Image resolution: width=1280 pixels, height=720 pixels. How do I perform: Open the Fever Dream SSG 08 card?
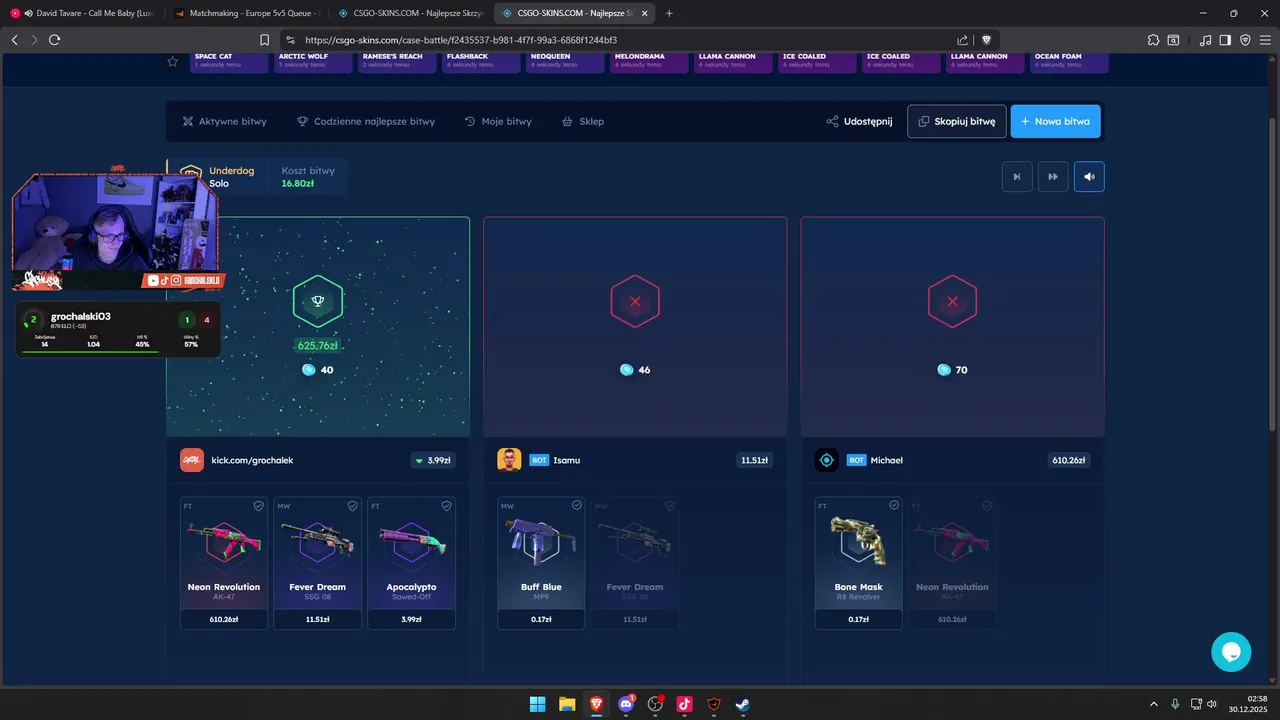click(x=317, y=563)
